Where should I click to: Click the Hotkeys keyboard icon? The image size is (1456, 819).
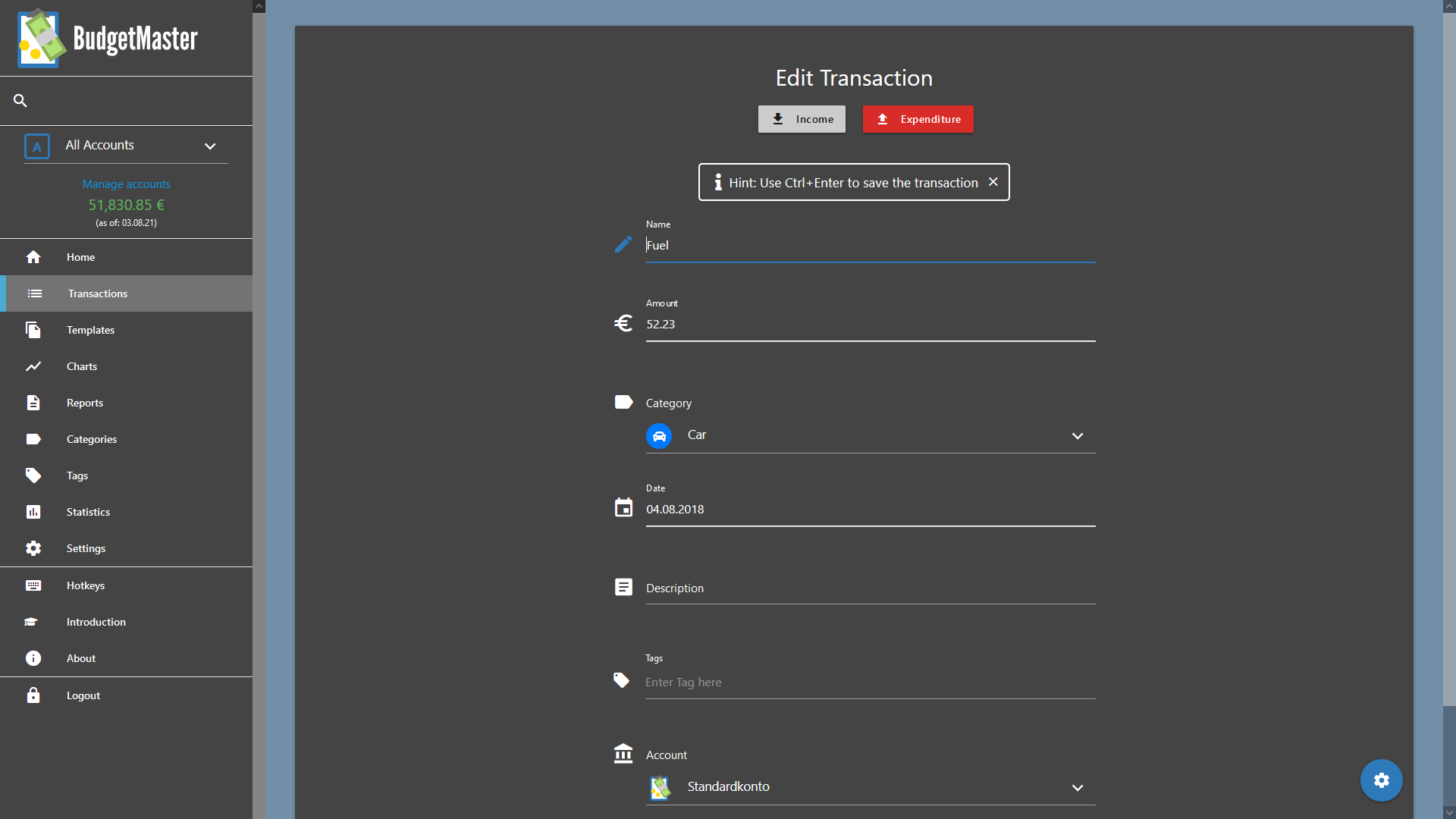(x=33, y=585)
